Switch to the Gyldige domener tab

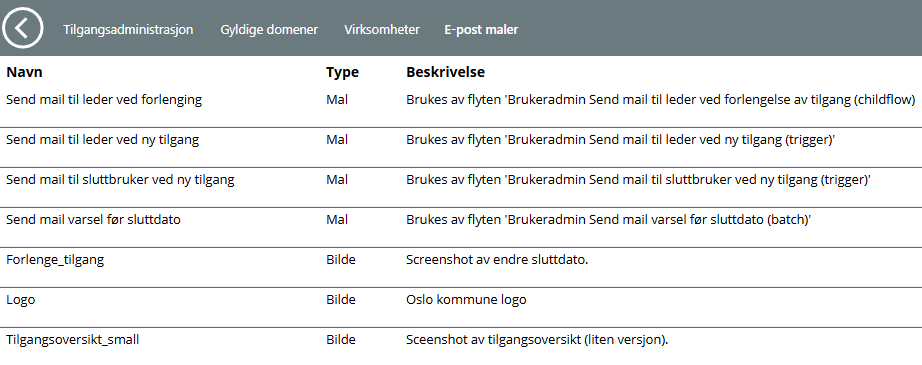coord(269,29)
